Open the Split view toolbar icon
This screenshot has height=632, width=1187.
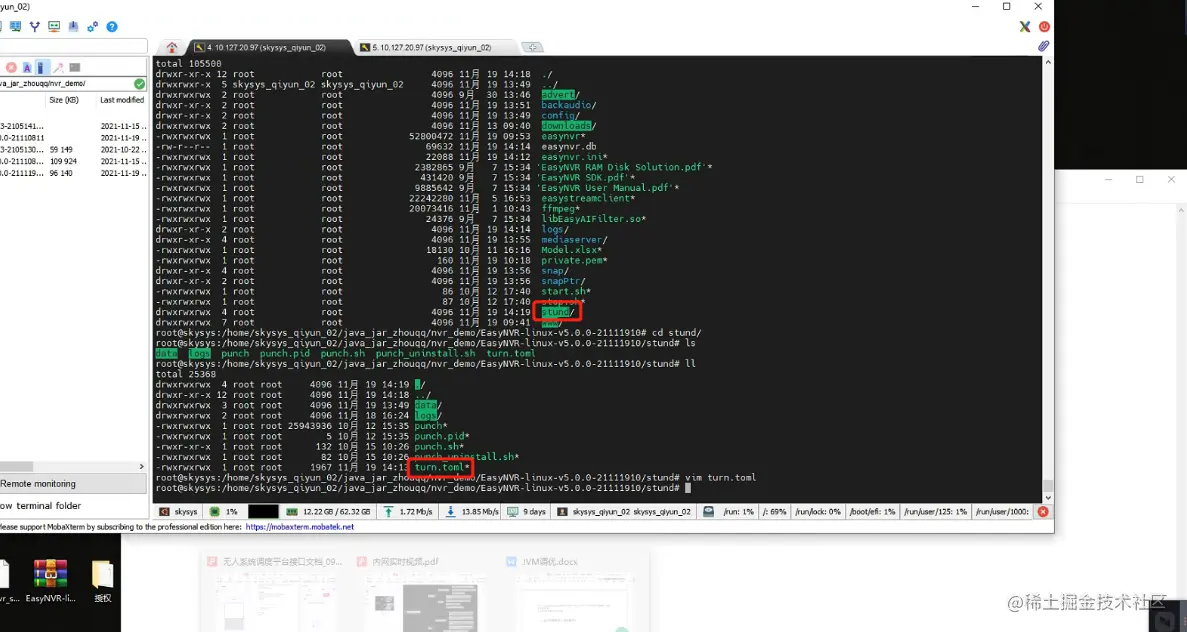(x=15, y=26)
